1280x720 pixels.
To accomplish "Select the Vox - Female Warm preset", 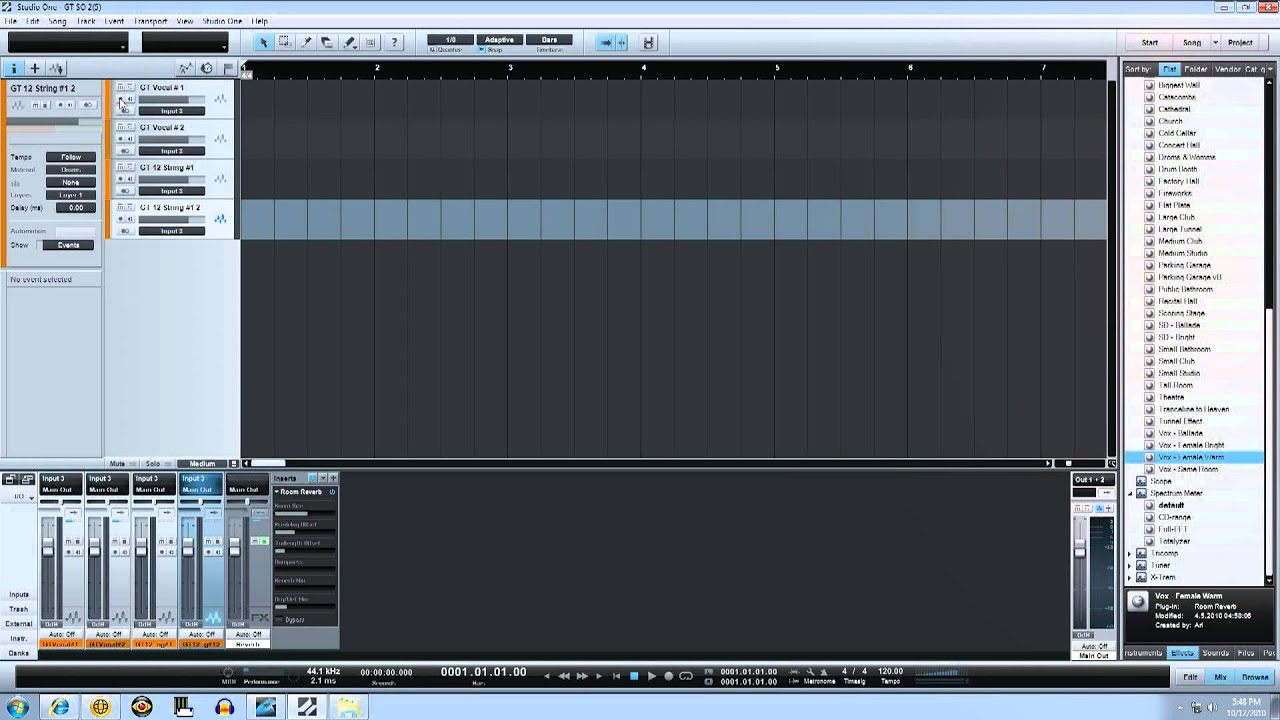I will 1190,457.
